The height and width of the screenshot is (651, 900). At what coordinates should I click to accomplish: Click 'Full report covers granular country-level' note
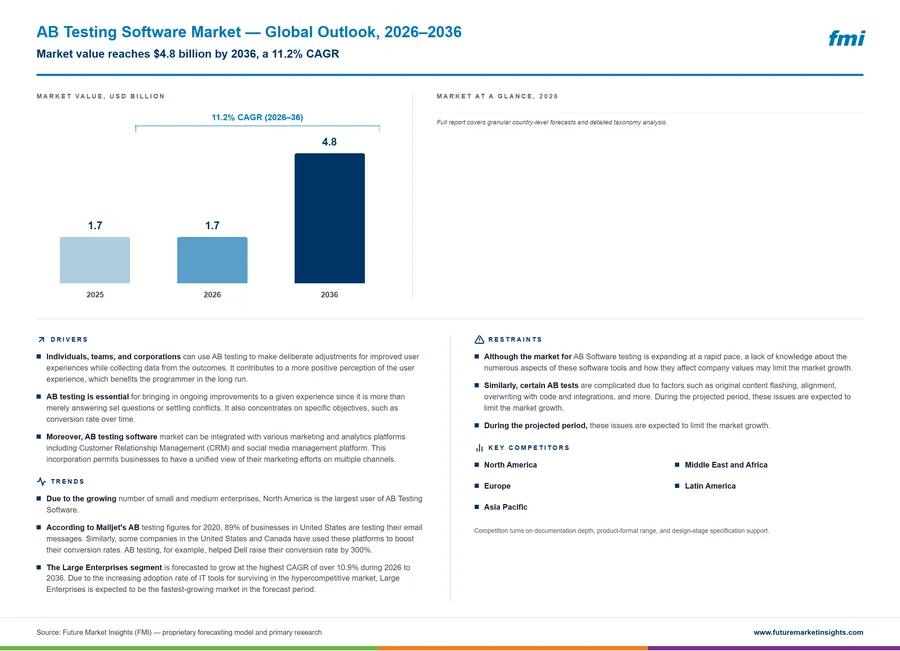[x=552, y=122]
